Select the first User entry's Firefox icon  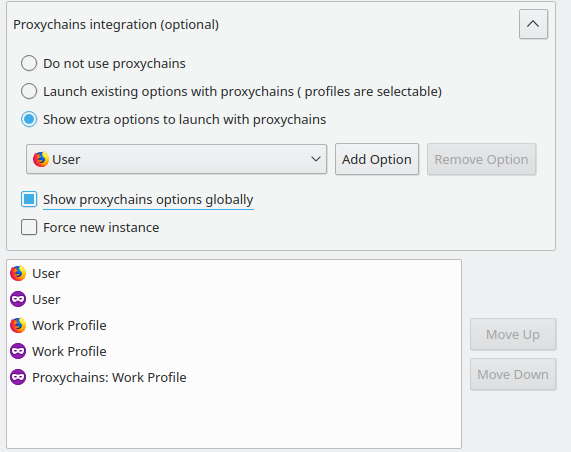pyautogui.click(x=18, y=273)
